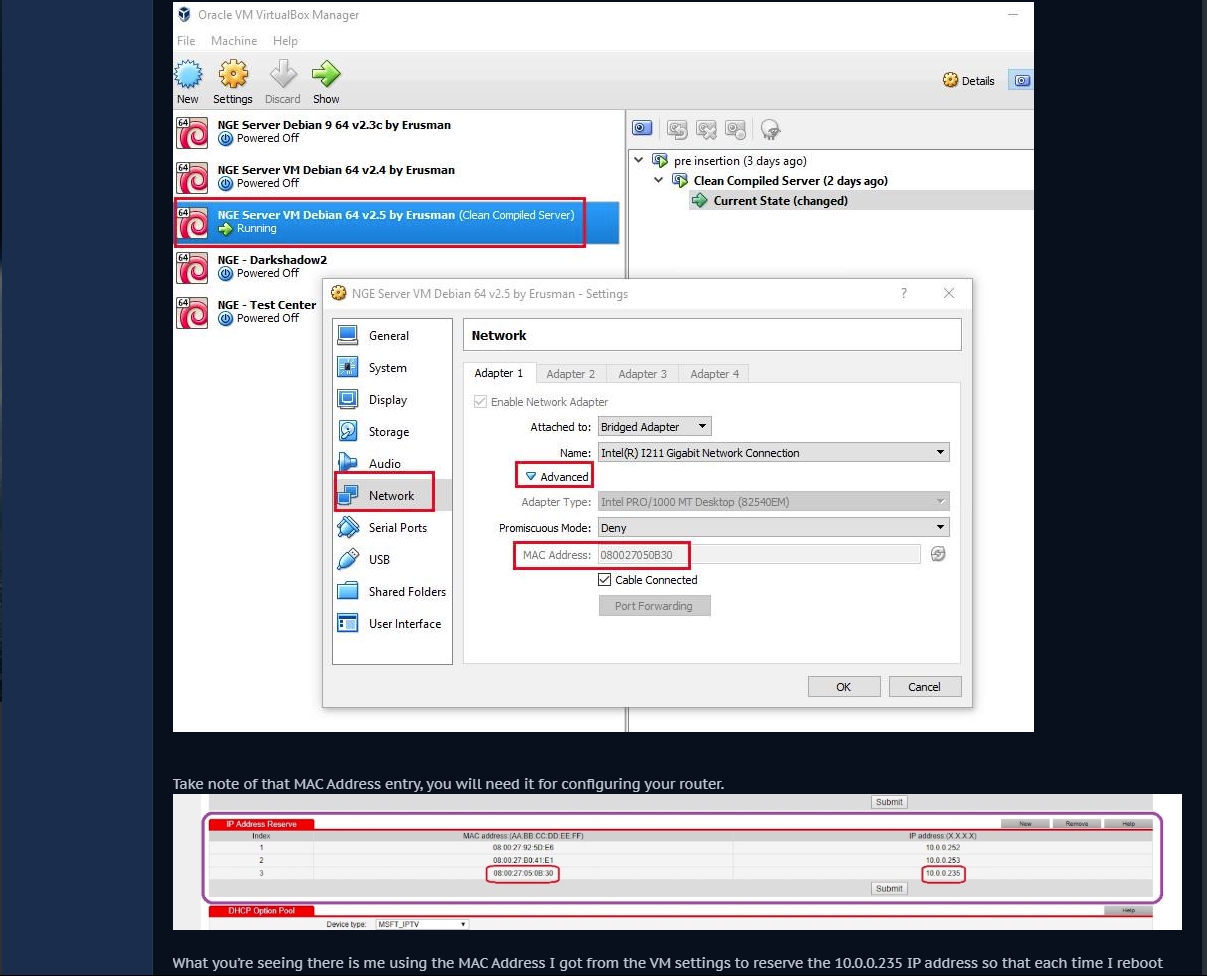This screenshot has width=1207, height=976.
Task: Collapse the Clean Compiled Server snapshot node
Action: click(x=659, y=180)
